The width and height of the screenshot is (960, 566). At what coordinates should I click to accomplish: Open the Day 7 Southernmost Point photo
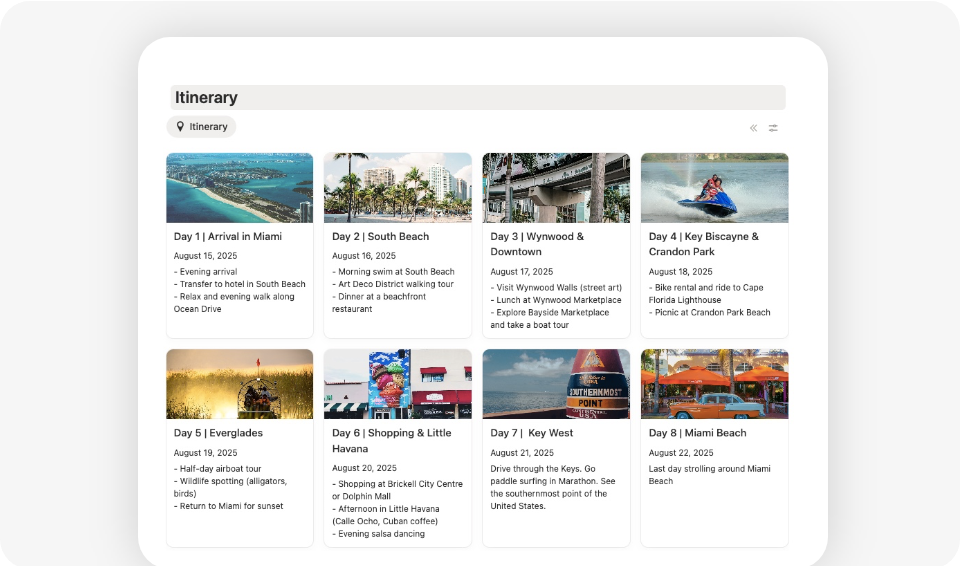tap(556, 384)
